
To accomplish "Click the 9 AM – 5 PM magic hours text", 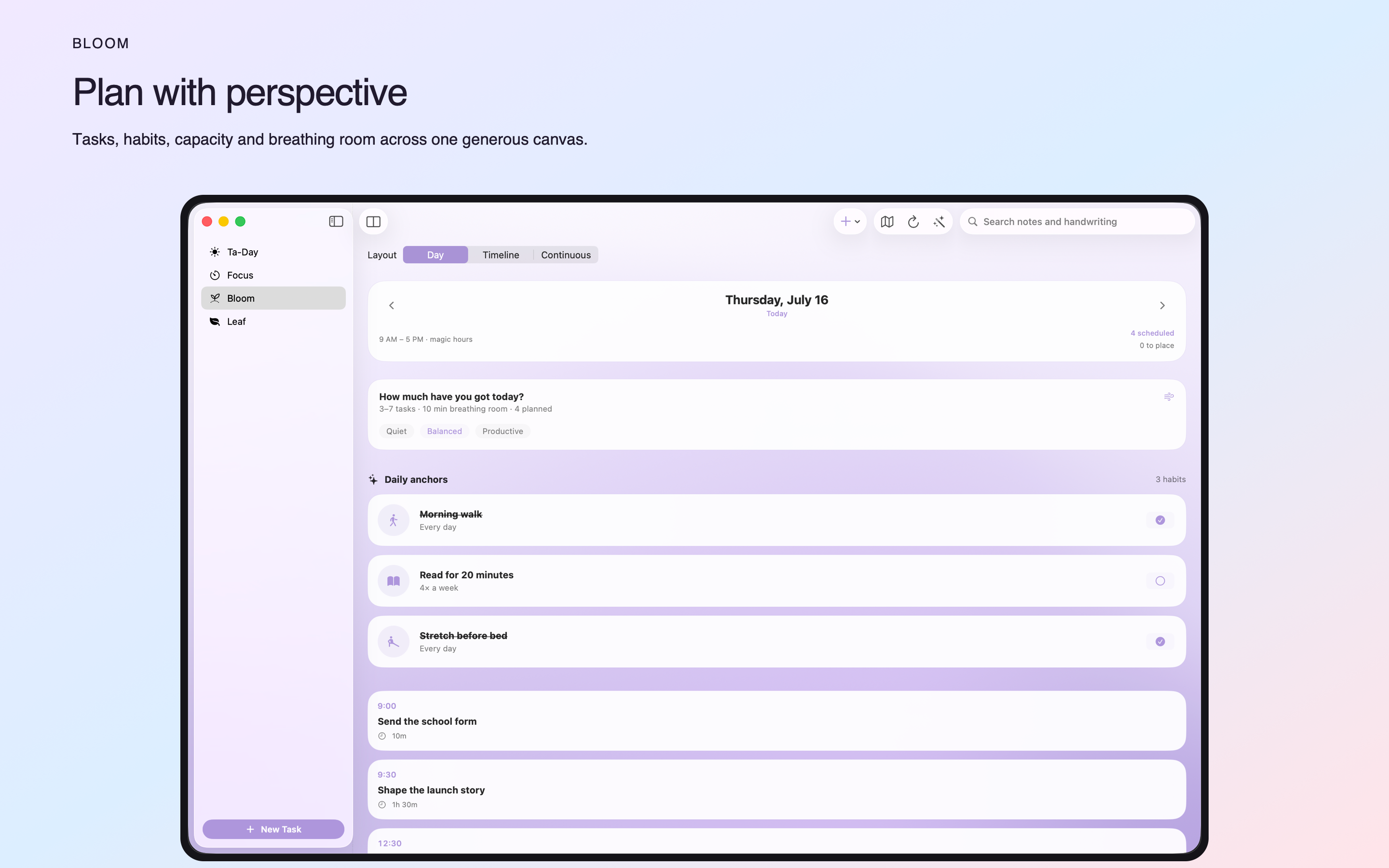I will coord(426,339).
